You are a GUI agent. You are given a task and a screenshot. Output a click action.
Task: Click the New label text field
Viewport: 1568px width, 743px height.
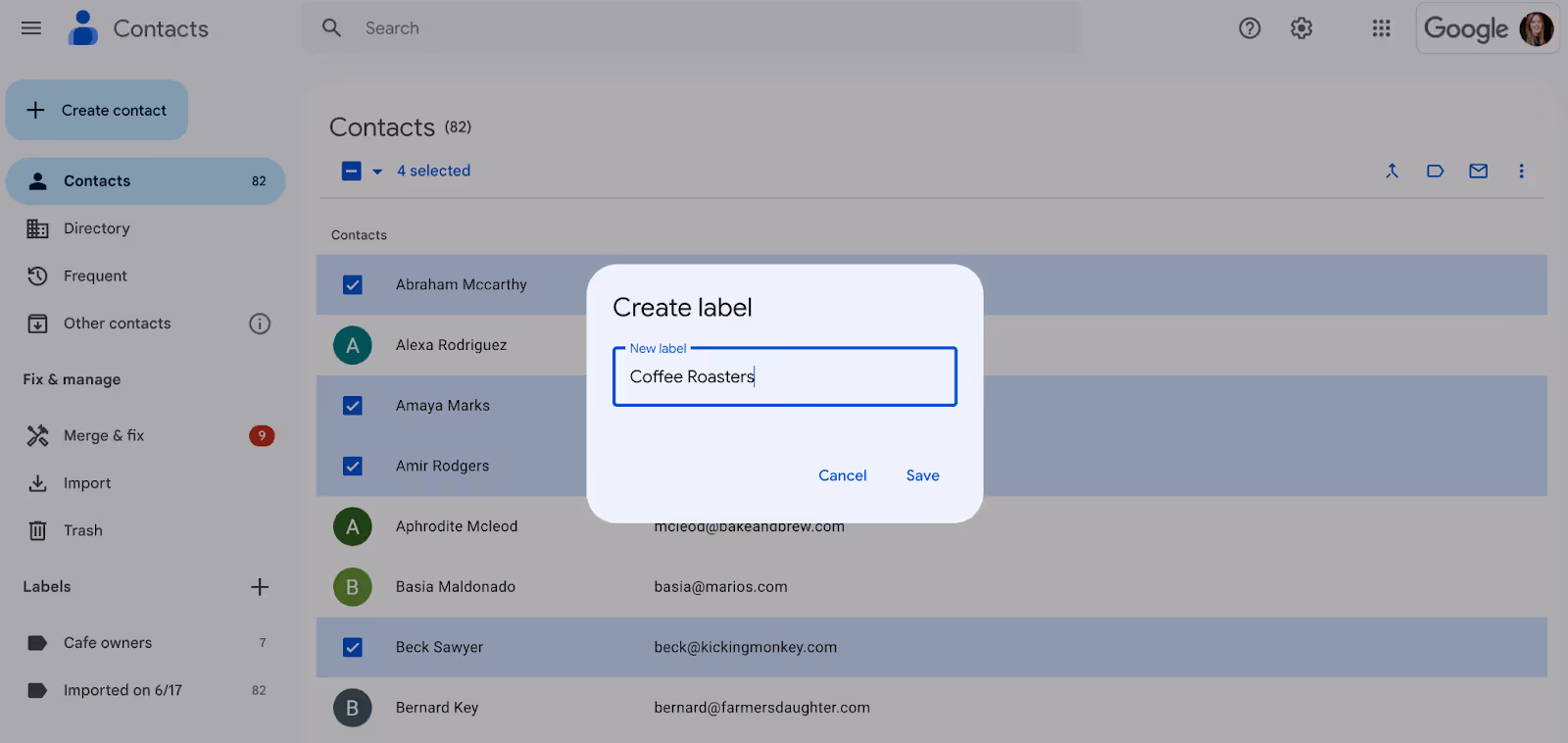(785, 376)
